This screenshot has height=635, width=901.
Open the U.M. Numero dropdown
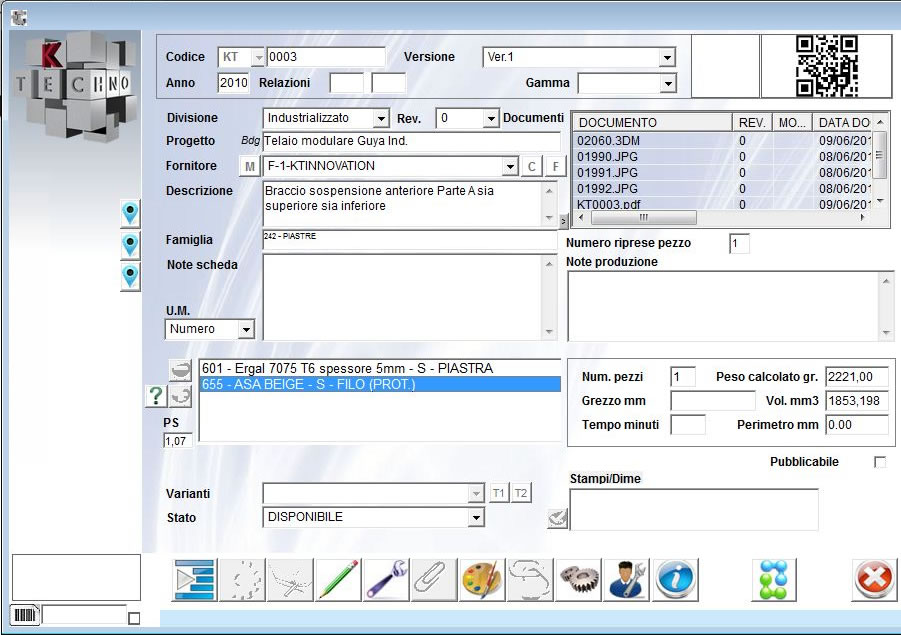[246, 330]
